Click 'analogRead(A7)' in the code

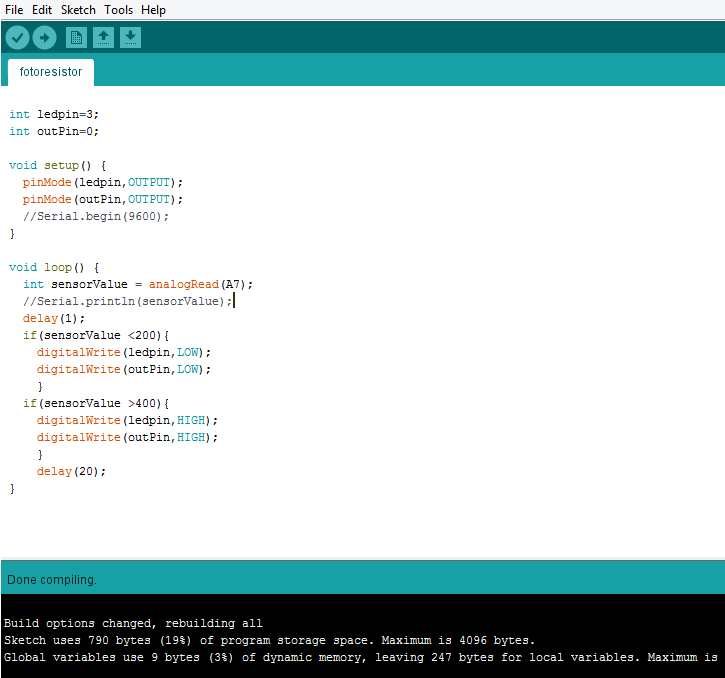pyautogui.click(x=197, y=284)
